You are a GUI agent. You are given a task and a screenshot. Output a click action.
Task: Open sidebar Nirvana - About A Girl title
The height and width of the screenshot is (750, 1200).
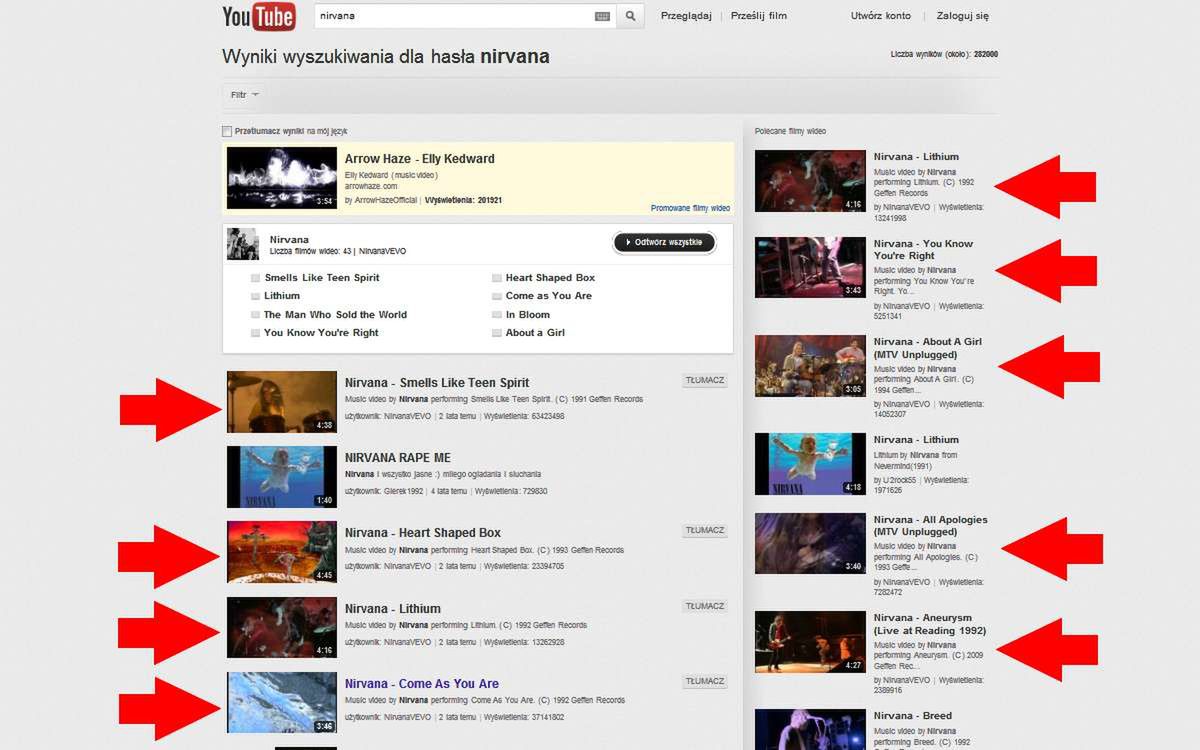[928, 348]
